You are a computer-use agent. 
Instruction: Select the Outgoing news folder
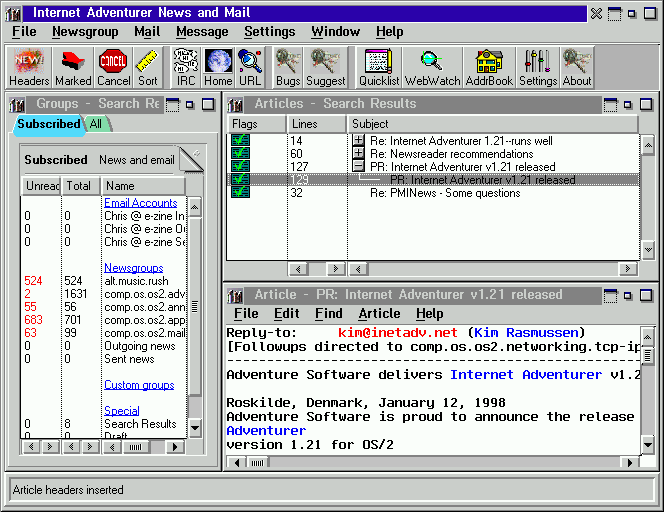coord(140,346)
